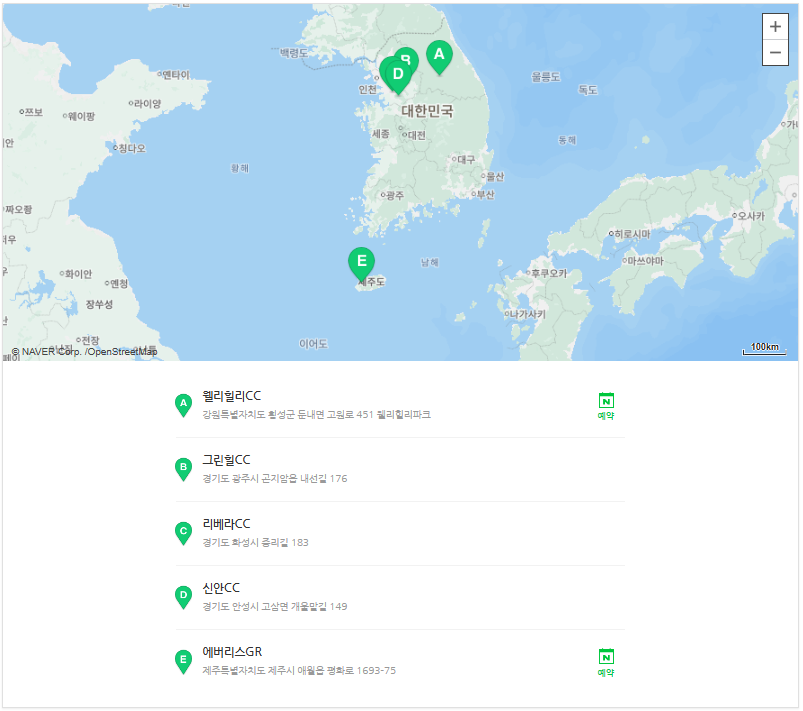Open Naver reservation icon for 웰리힐리CC

[606, 406]
